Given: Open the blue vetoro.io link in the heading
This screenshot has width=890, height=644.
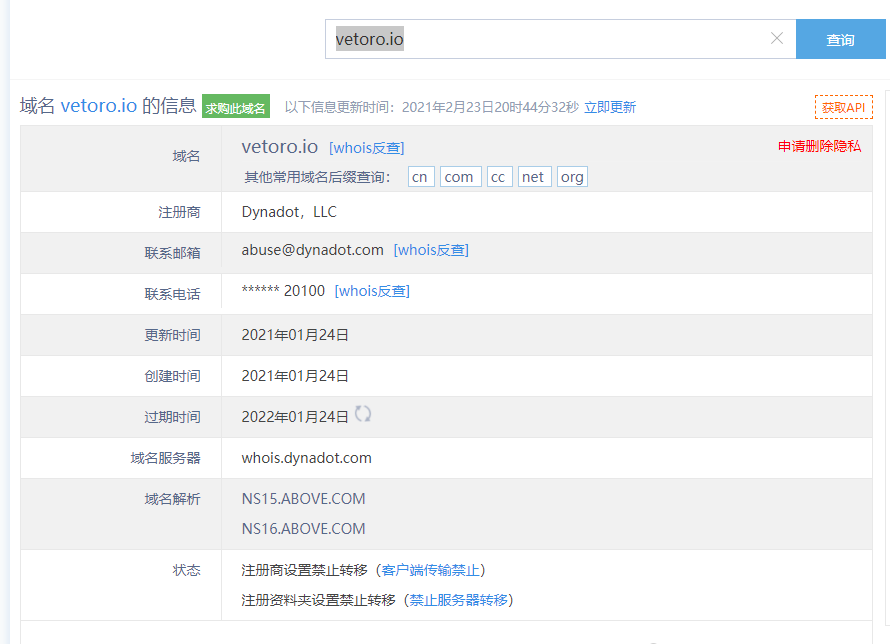Looking at the screenshot, I should [99, 106].
